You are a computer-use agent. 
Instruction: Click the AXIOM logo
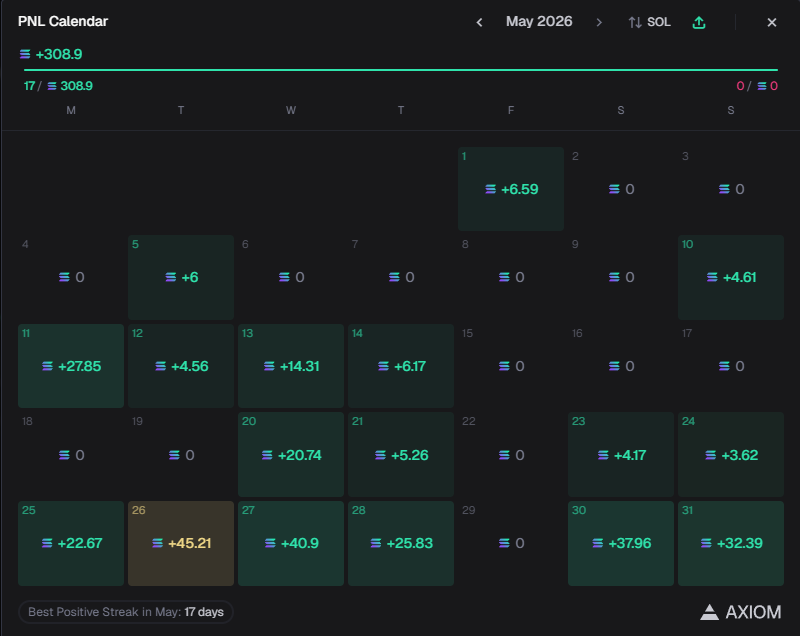[x=740, y=612]
